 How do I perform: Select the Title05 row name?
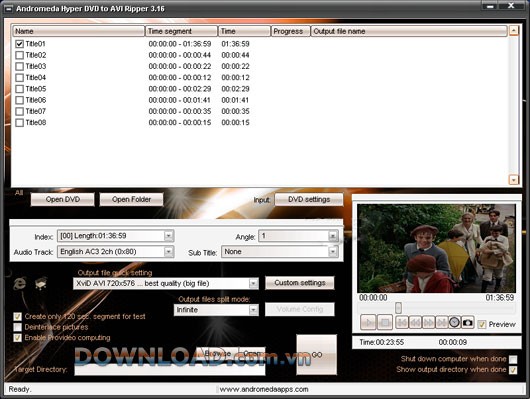(36, 89)
